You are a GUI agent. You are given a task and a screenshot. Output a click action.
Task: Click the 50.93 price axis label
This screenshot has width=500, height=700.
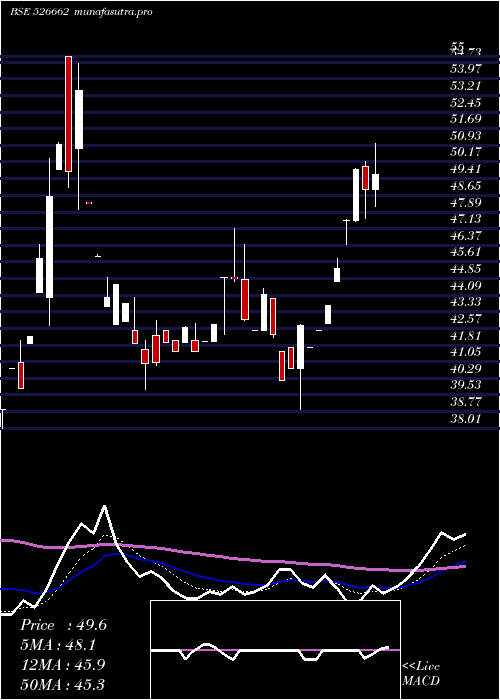tap(466, 135)
